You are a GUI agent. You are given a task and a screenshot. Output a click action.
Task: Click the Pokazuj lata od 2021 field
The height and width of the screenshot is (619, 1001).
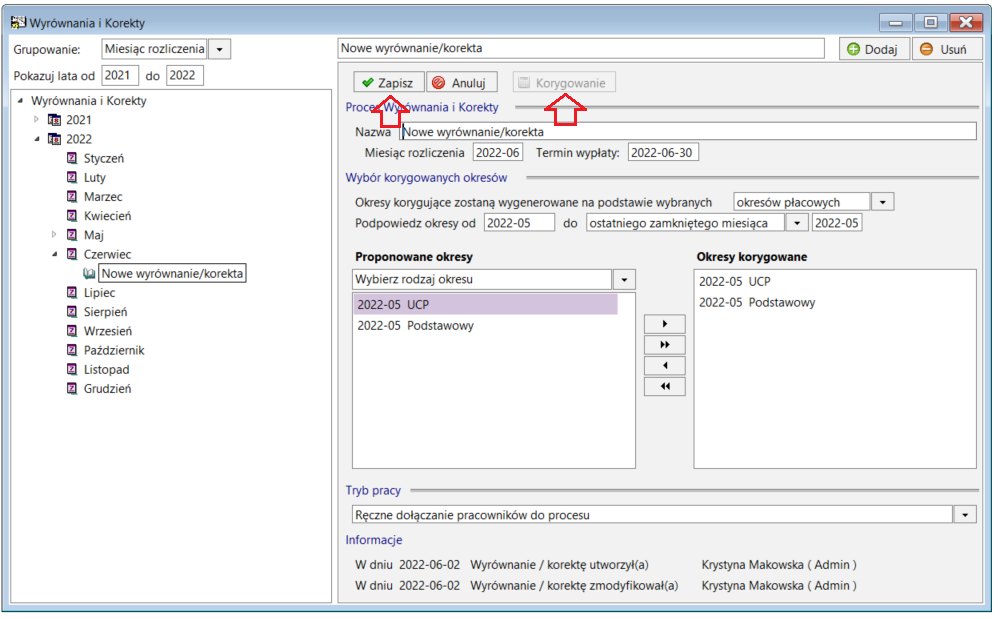click(120, 75)
